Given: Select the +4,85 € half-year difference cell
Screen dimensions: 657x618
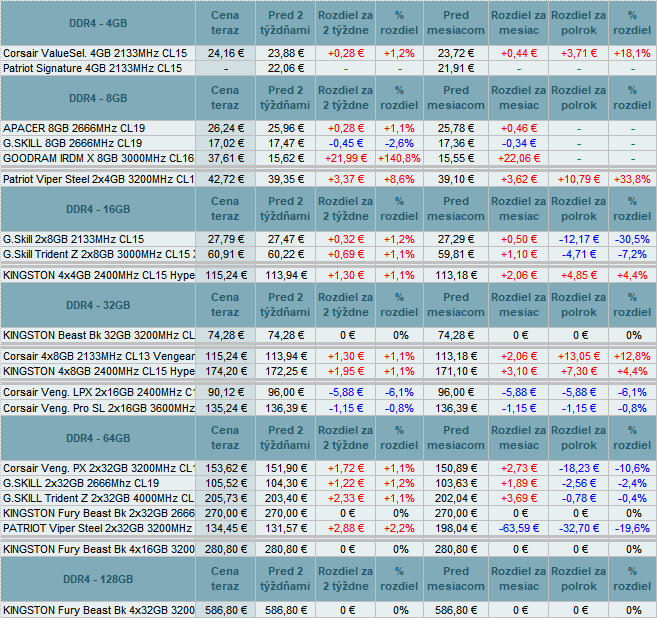Looking at the screenshot, I should pos(579,275).
